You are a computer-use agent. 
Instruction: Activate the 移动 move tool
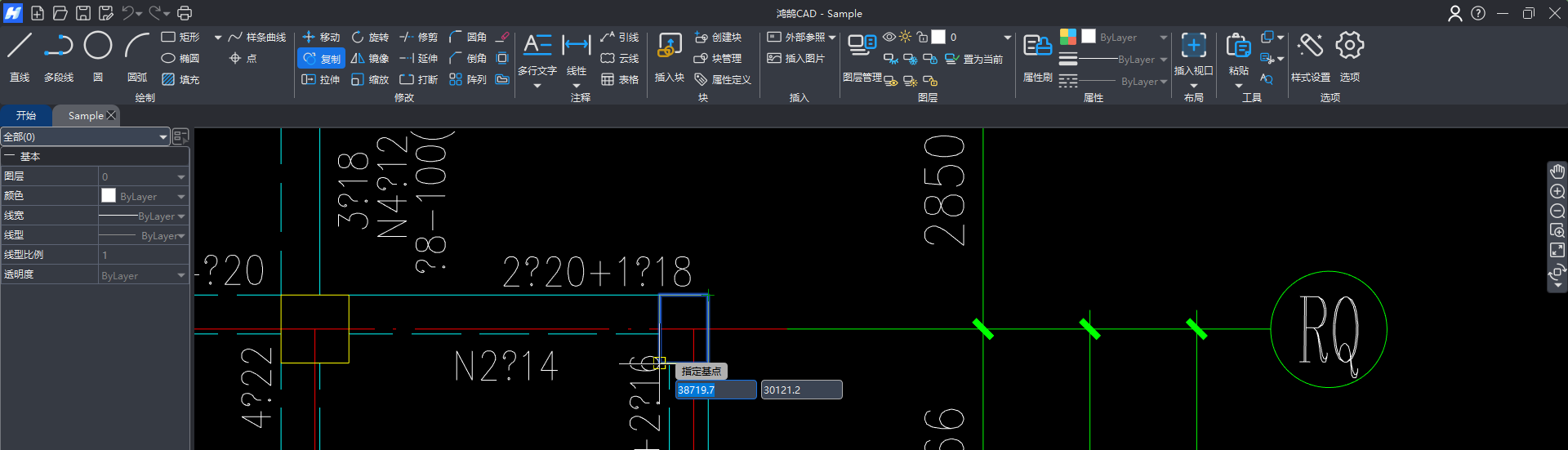pos(321,38)
